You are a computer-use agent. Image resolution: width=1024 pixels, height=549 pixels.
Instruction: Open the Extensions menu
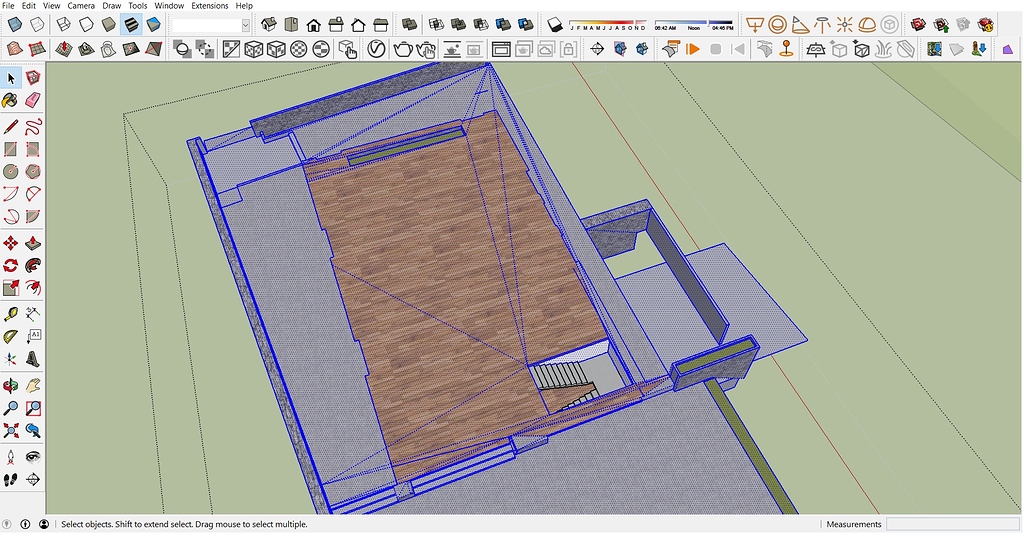pyautogui.click(x=210, y=5)
